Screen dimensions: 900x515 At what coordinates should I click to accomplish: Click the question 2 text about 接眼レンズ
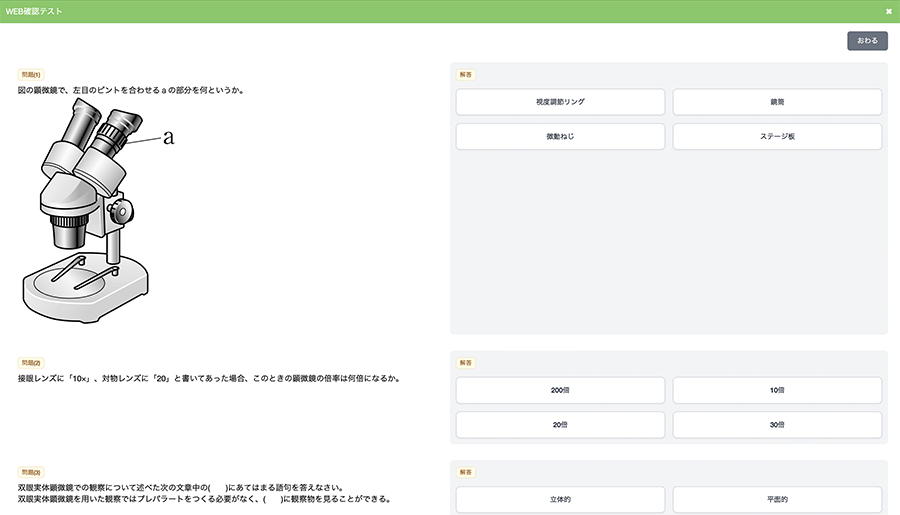click(x=209, y=378)
